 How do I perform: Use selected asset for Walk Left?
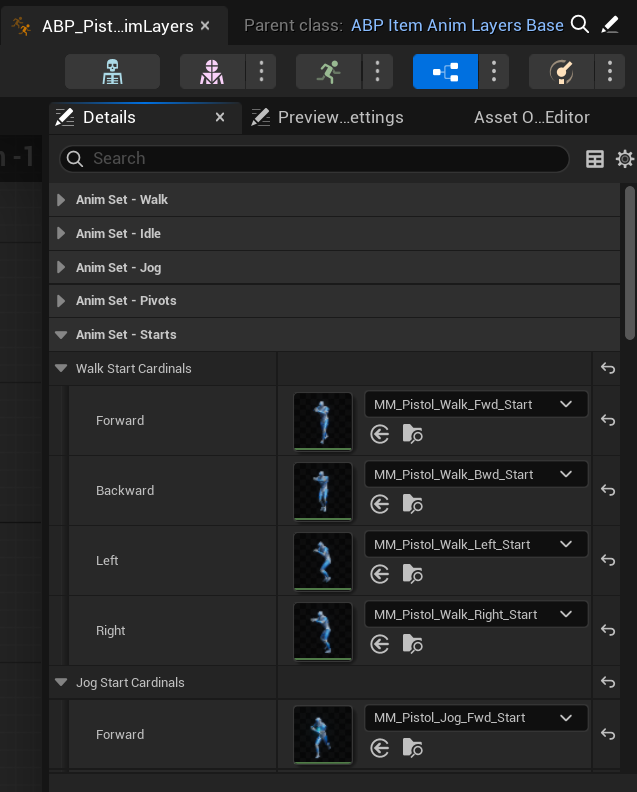[379, 574]
